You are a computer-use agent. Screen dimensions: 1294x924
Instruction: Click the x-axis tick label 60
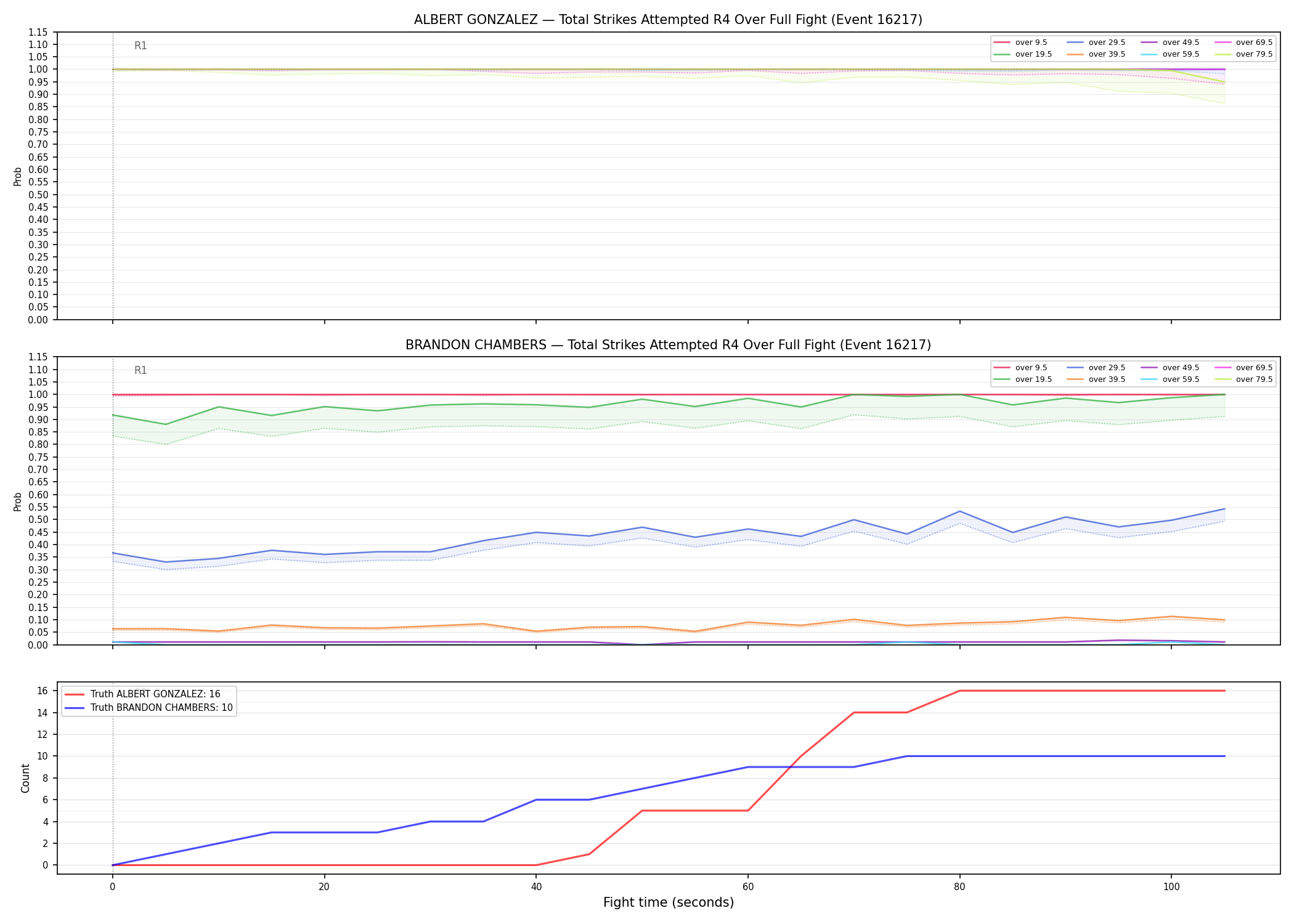tap(747, 887)
